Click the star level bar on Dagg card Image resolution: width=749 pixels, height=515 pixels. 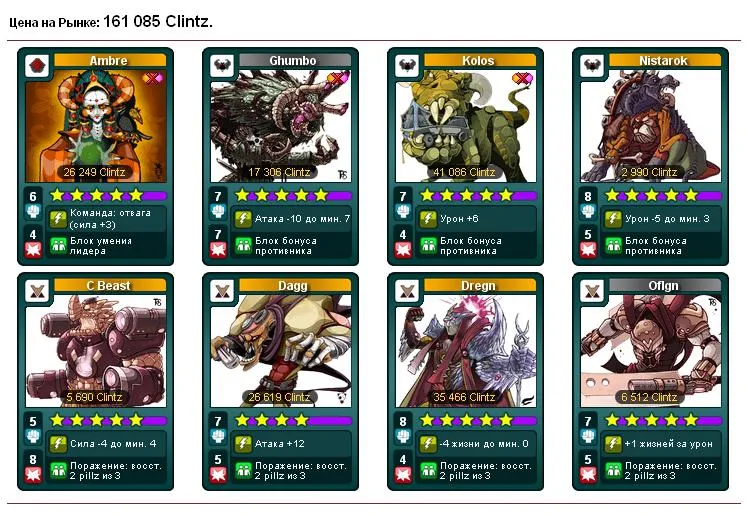pyautogui.click(x=293, y=420)
